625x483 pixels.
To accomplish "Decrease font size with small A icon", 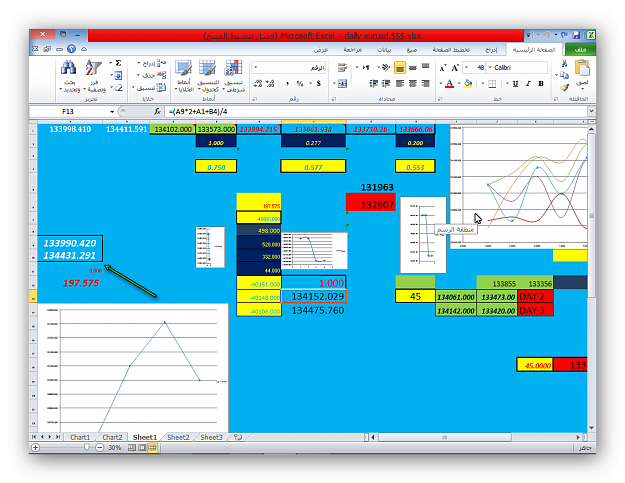I will [x=442, y=68].
